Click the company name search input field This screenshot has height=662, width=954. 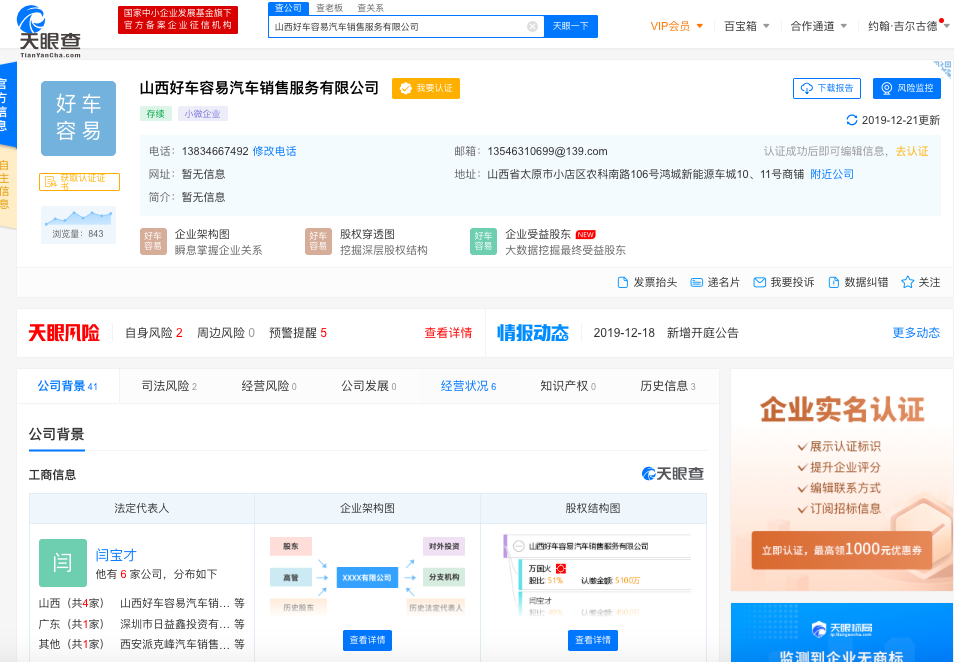pyautogui.click(x=398, y=27)
